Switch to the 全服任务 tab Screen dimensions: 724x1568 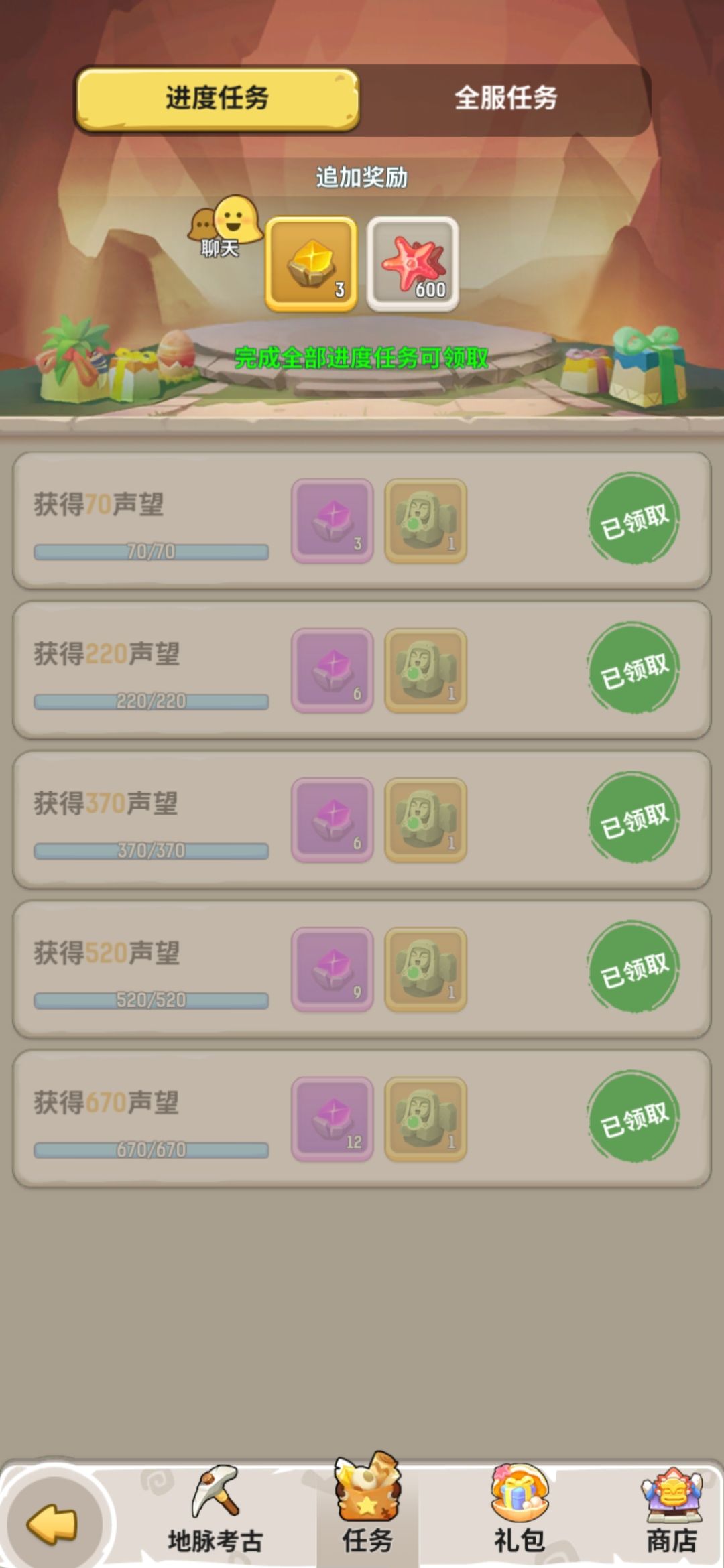(506, 99)
